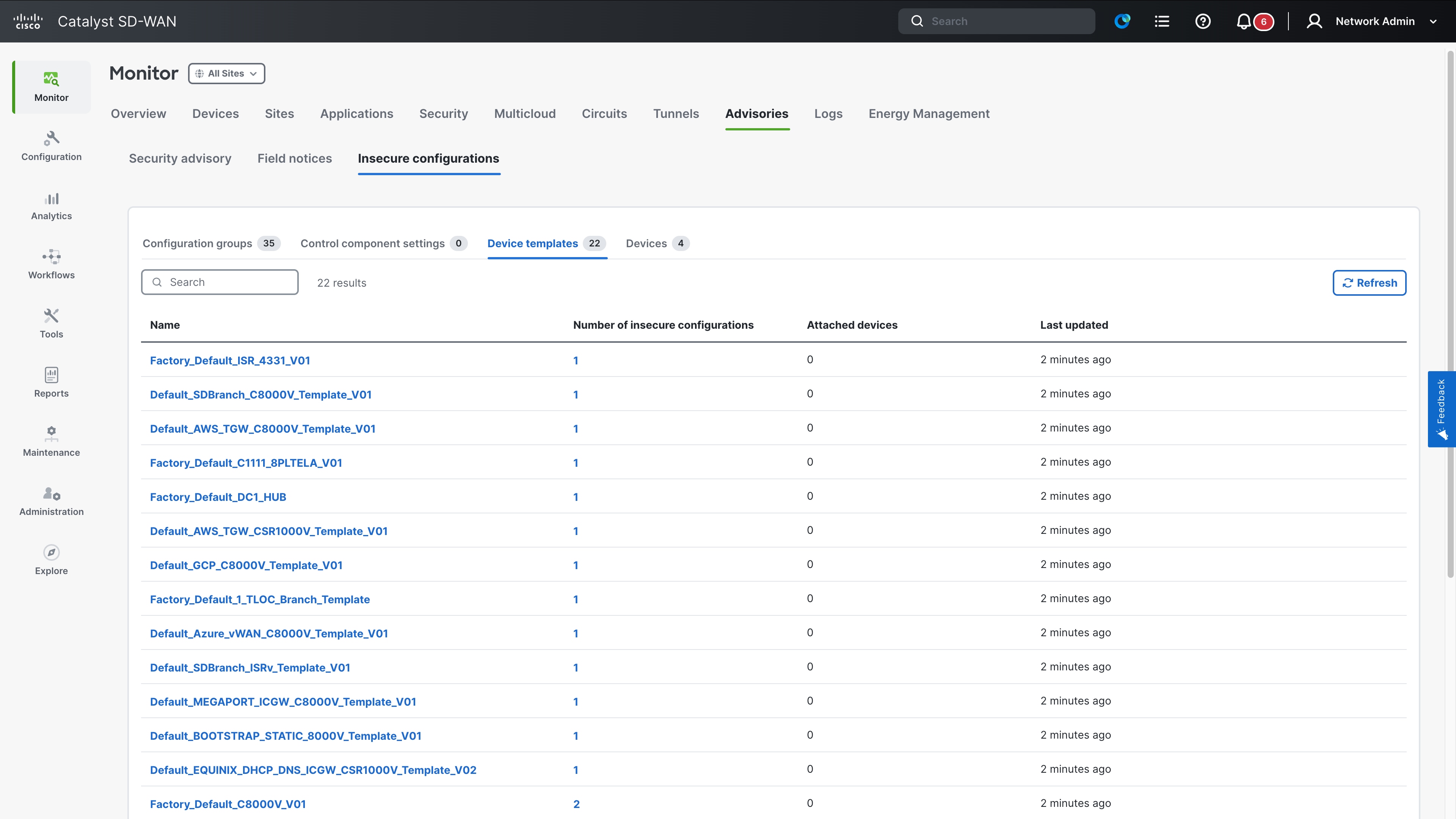Go to the Devices monitor tab

click(215, 114)
